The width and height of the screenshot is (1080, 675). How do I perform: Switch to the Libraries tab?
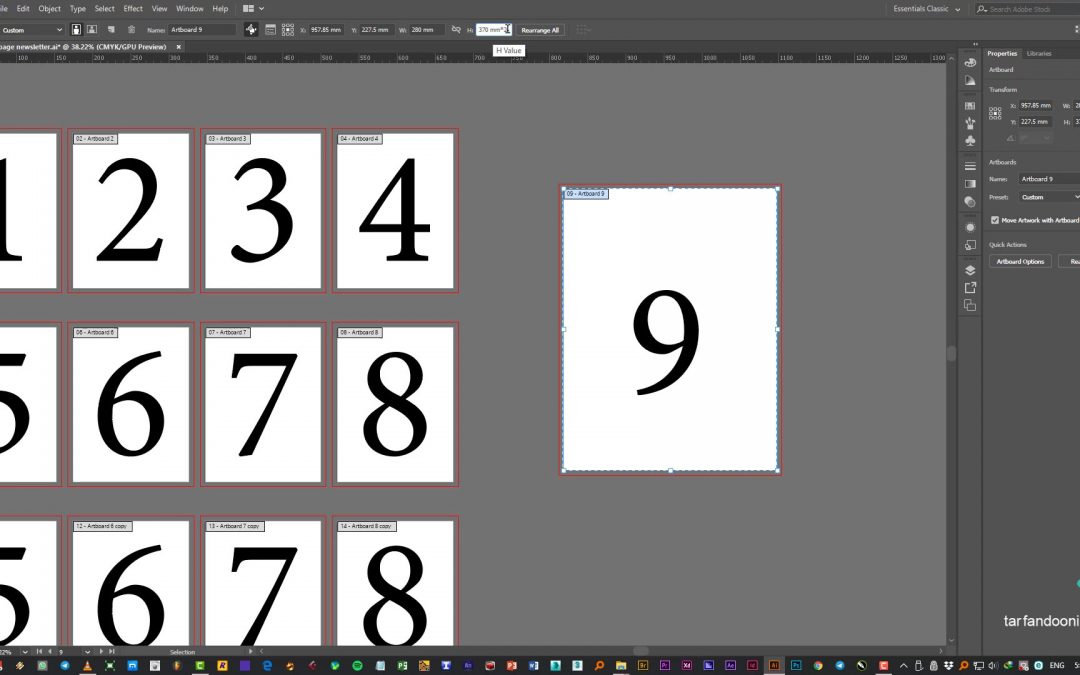click(1039, 53)
